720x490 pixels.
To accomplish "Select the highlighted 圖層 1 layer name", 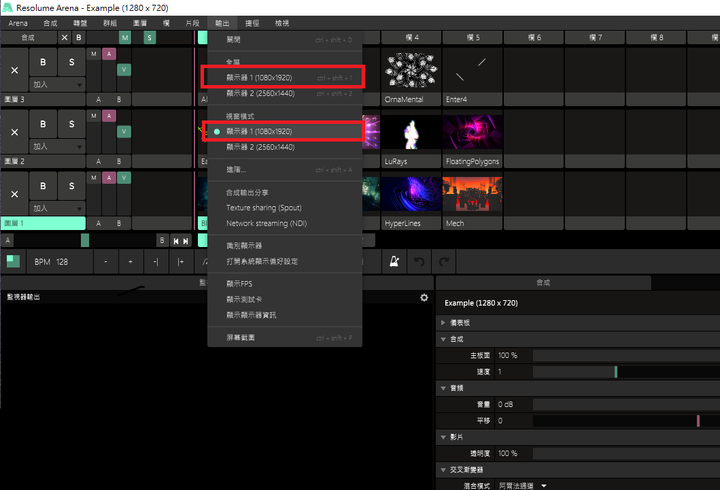I will coord(43,223).
